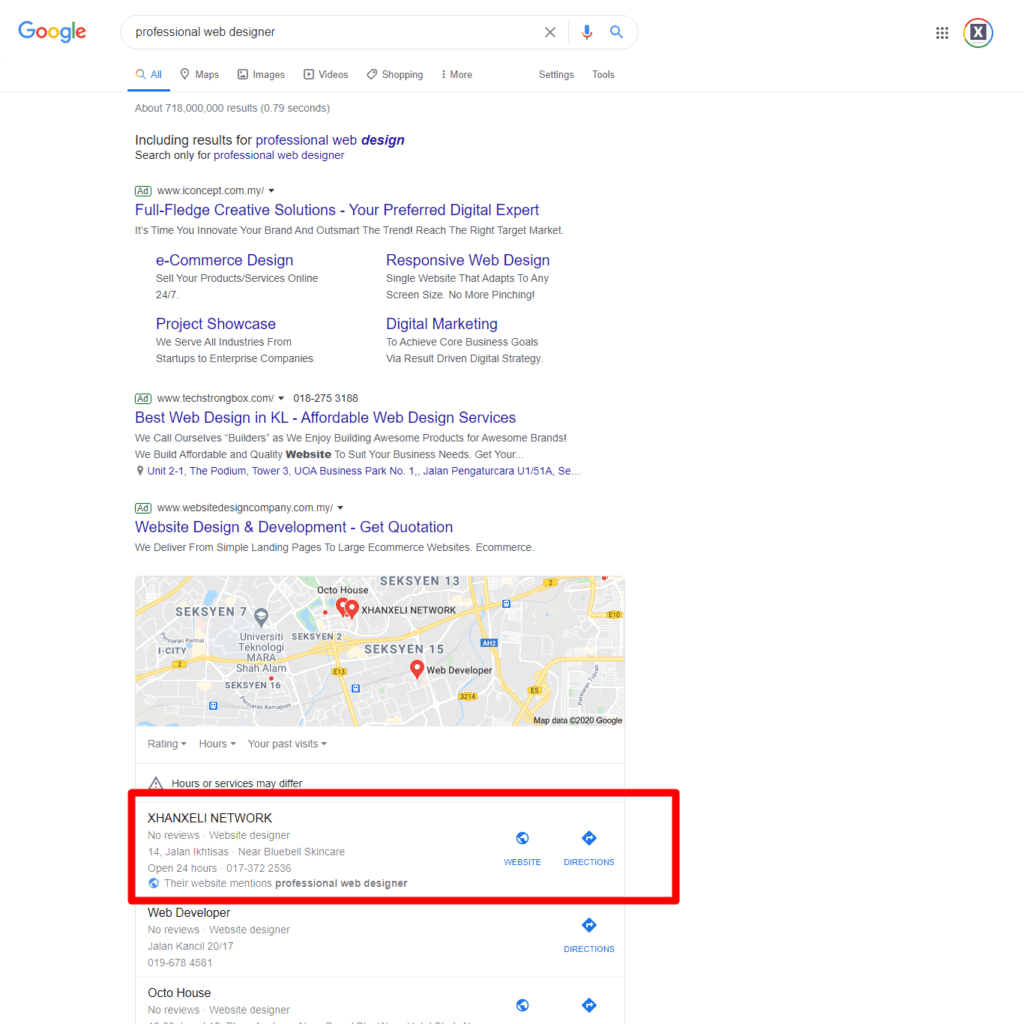This screenshot has width=1024, height=1024.
Task: Follow 'professional web design' suggestion link
Action: (x=330, y=140)
